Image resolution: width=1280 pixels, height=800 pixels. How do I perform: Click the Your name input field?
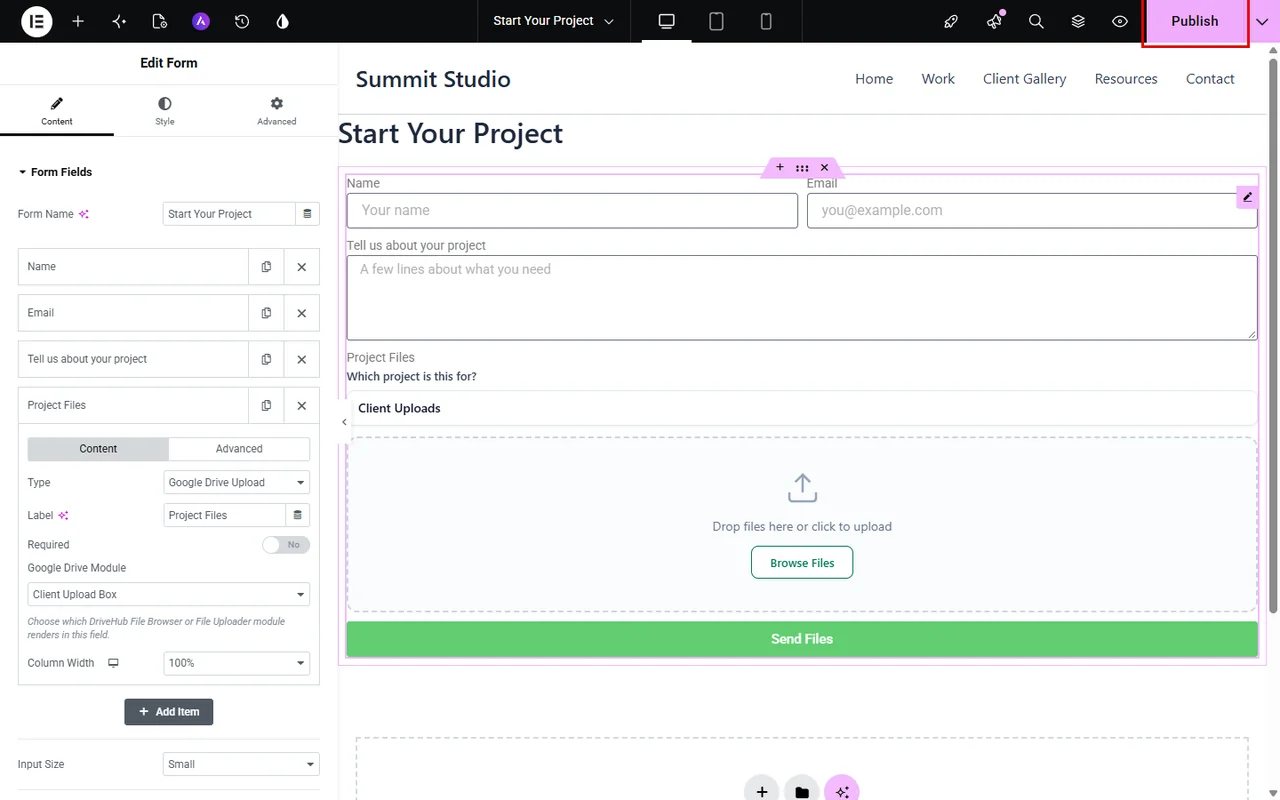pyautogui.click(x=572, y=210)
